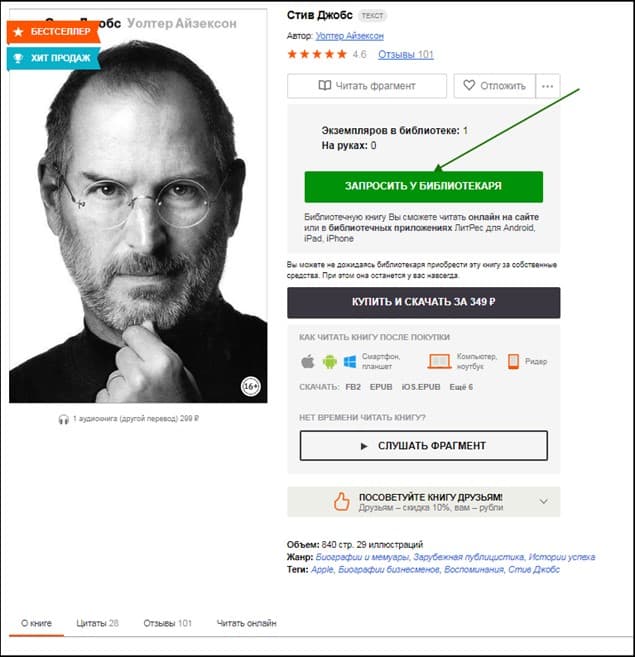Image resolution: width=635 pixels, height=657 pixels.
Task: Click the laptop computer icon
Action: pos(439,361)
